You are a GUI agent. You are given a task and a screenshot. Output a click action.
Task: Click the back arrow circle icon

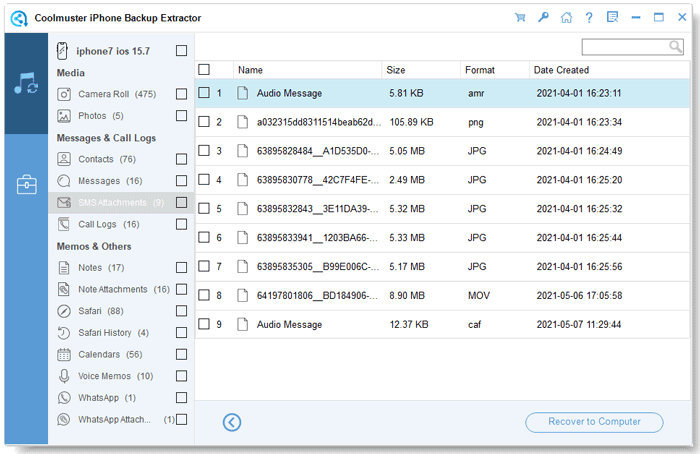pos(232,422)
